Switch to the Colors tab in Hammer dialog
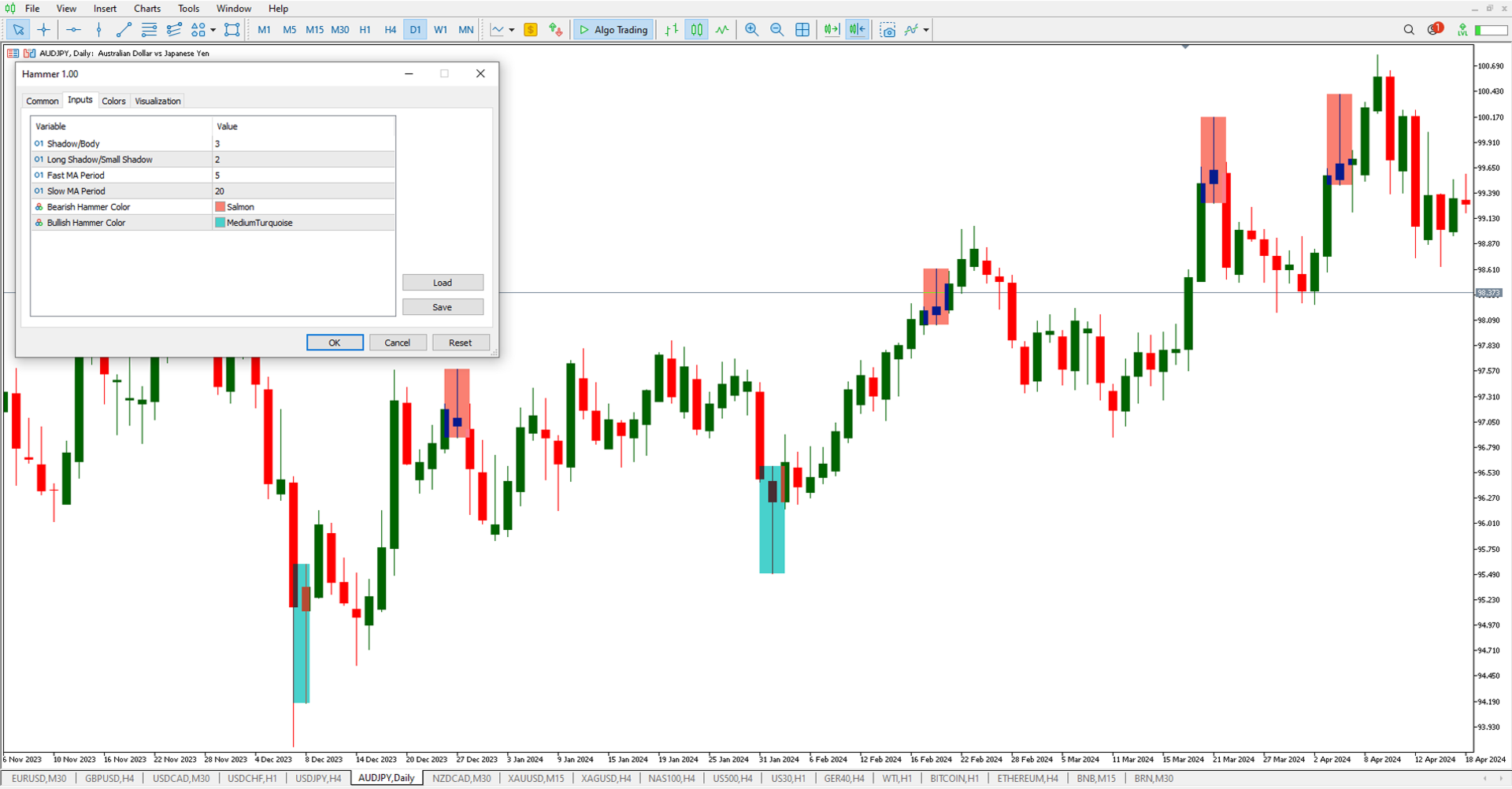 113,101
